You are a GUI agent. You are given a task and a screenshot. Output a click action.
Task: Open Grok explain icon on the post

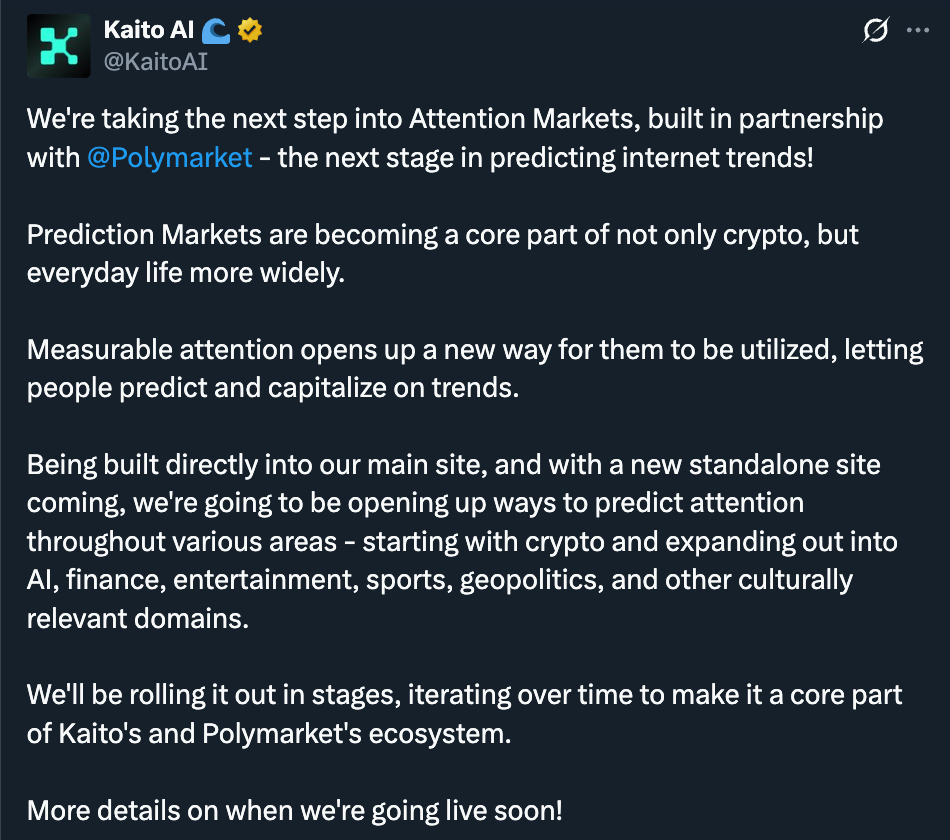[875, 31]
